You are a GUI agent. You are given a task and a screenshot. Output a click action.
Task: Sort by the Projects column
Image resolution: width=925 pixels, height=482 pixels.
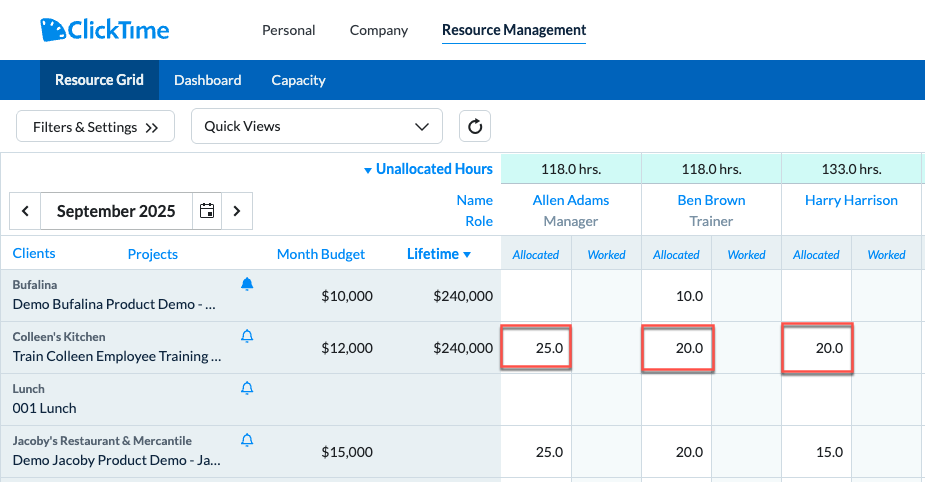tap(153, 254)
